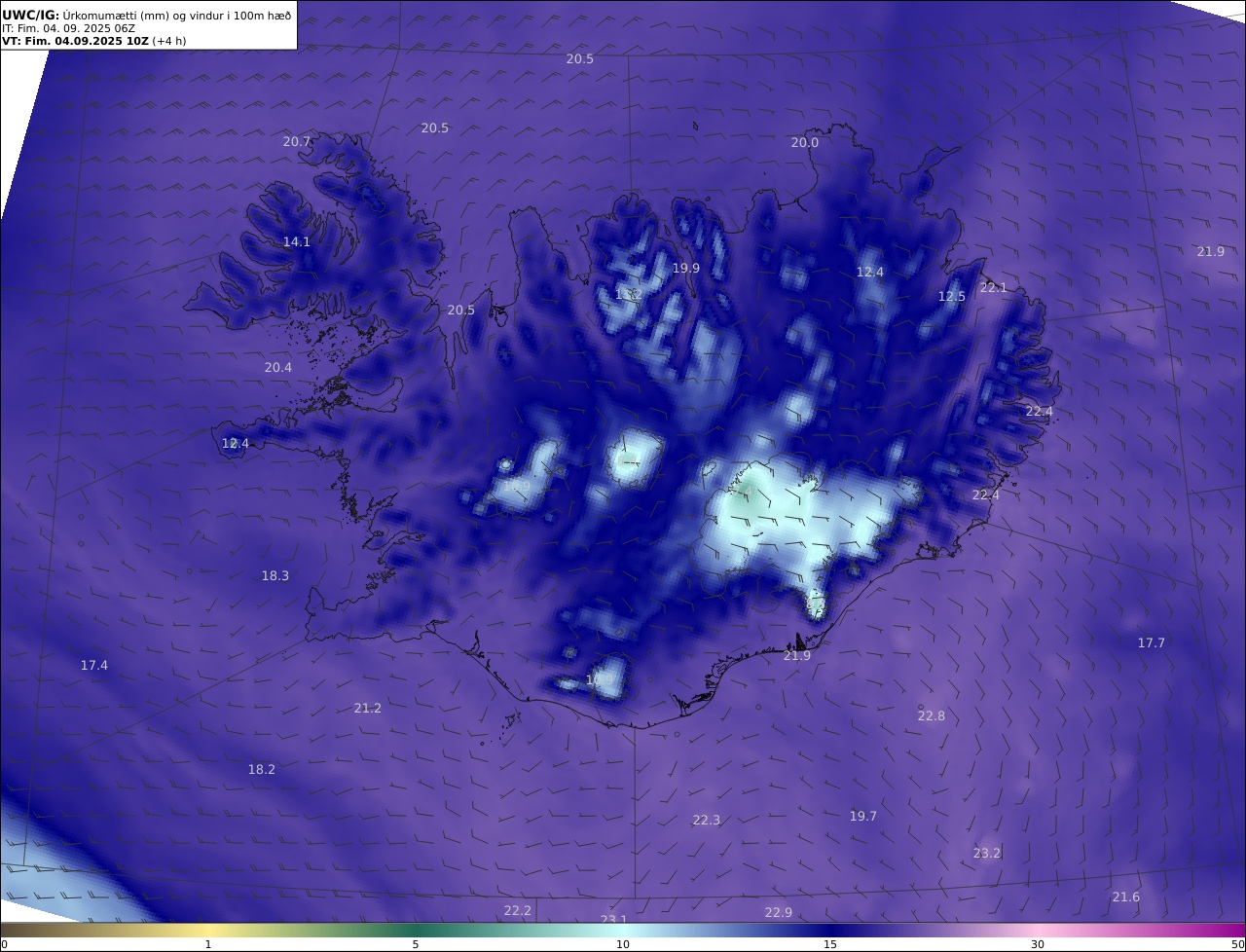The image size is (1246, 952).
Task: Click the colorbar tick label 5
Action: point(416,944)
